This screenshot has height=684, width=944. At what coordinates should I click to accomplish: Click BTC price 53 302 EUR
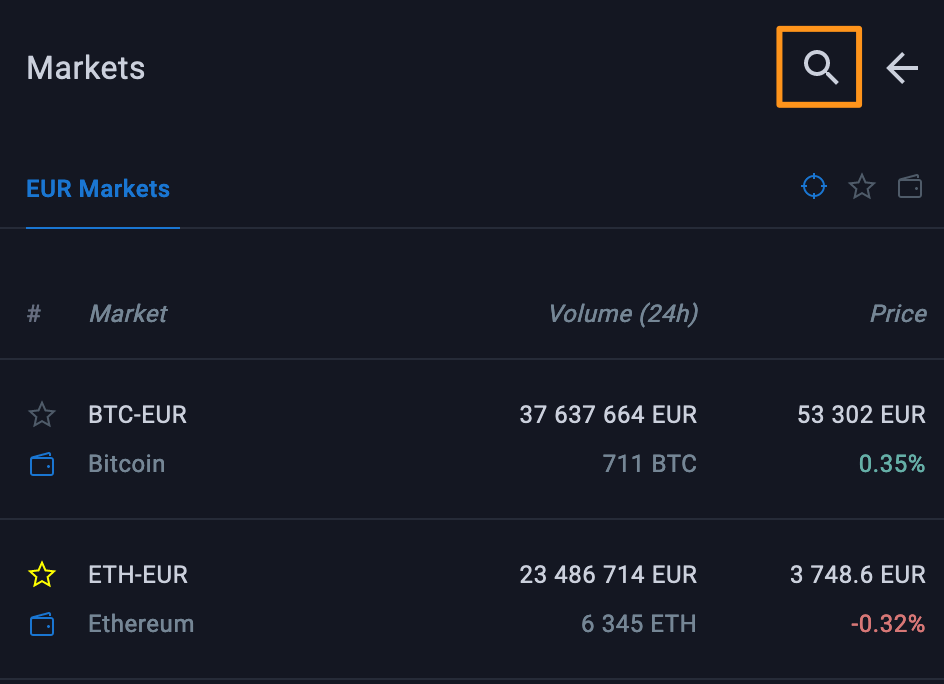(x=861, y=414)
